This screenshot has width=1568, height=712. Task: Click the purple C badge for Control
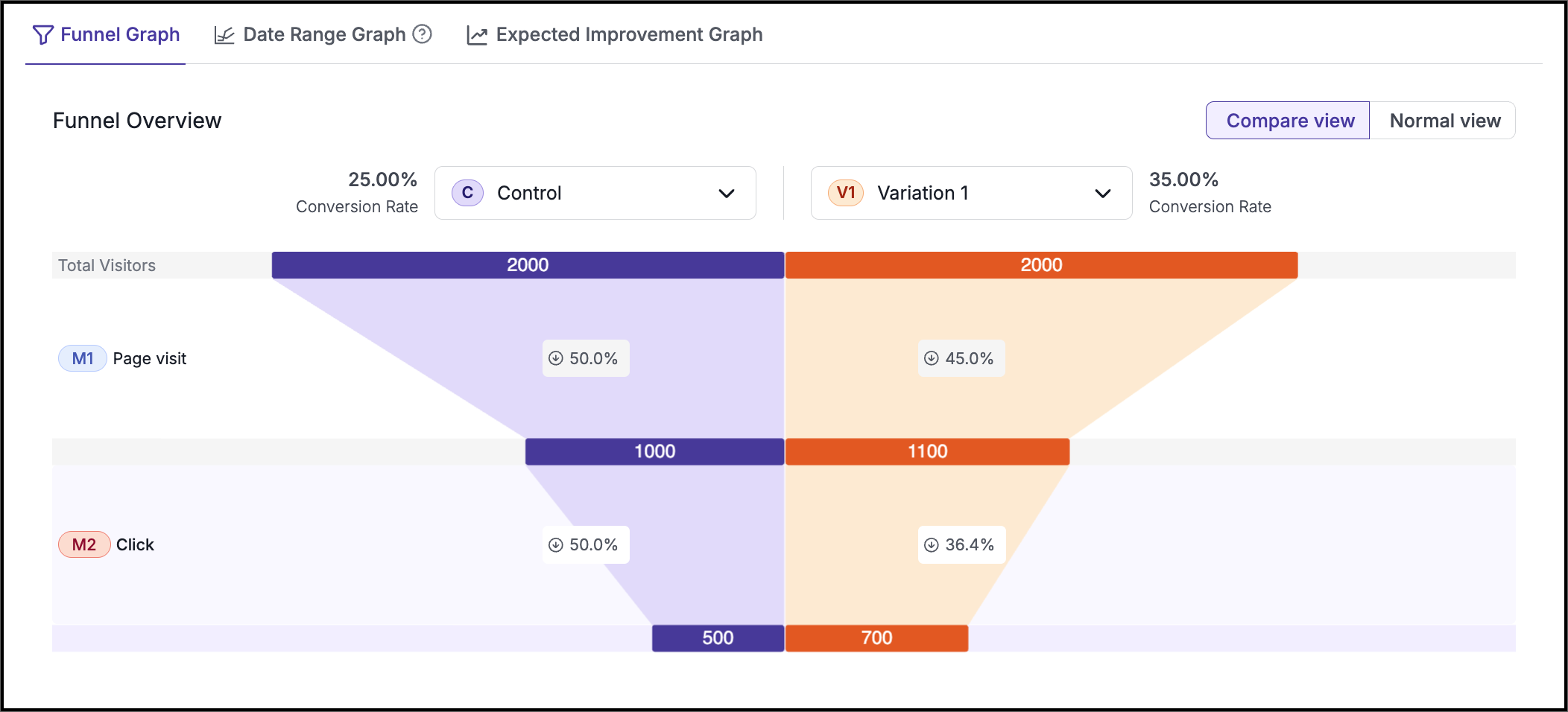point(467,193)
